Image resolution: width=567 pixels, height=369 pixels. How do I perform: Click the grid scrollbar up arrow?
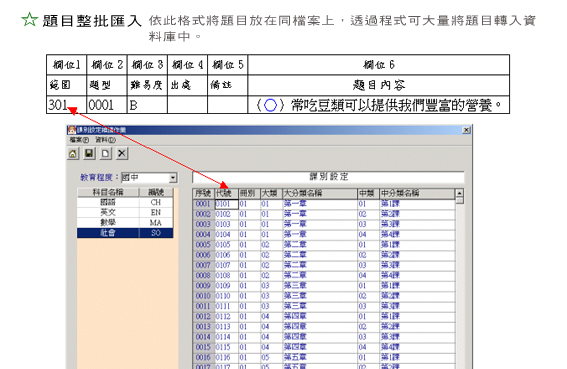pos(460,193)
